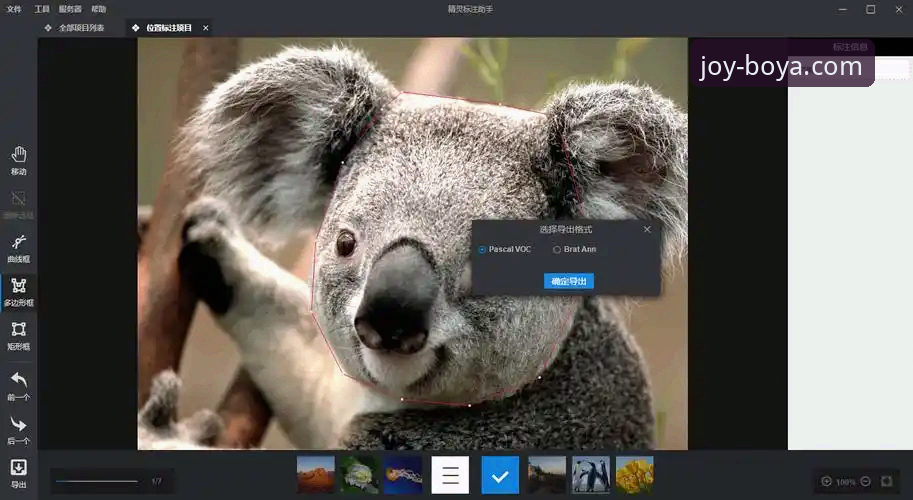Click the zoom in plus icon
This screenshot has width=913, height=500.
click(x=826, y=481)
